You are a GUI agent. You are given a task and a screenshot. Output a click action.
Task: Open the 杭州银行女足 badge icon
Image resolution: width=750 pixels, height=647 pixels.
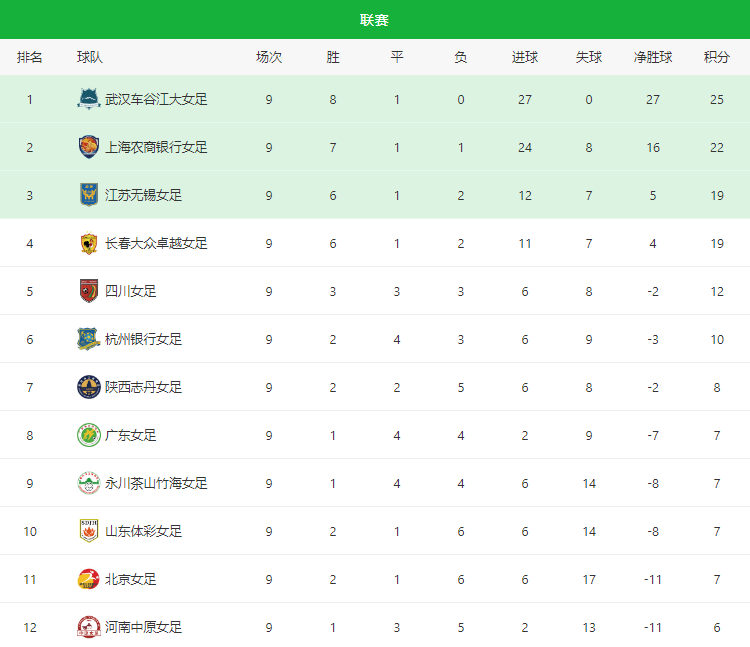pos(88,339)
